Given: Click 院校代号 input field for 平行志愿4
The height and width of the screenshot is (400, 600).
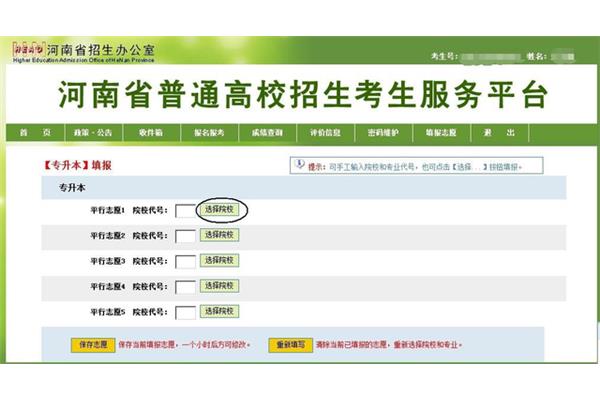Looking at the screenshot, I should (185, 287).
